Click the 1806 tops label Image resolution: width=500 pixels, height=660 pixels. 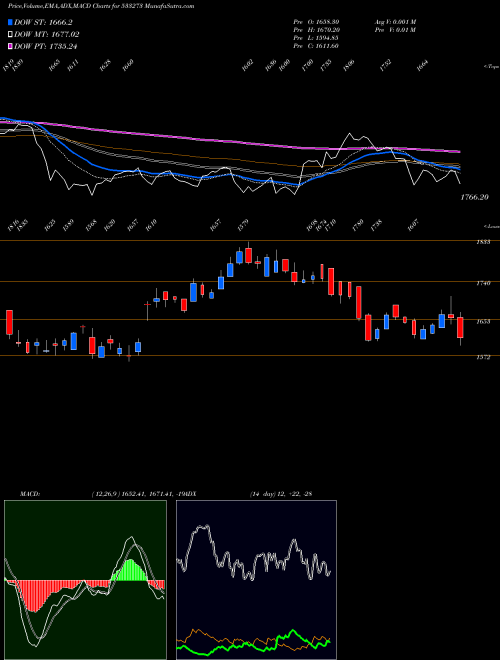tap(348, 65)
